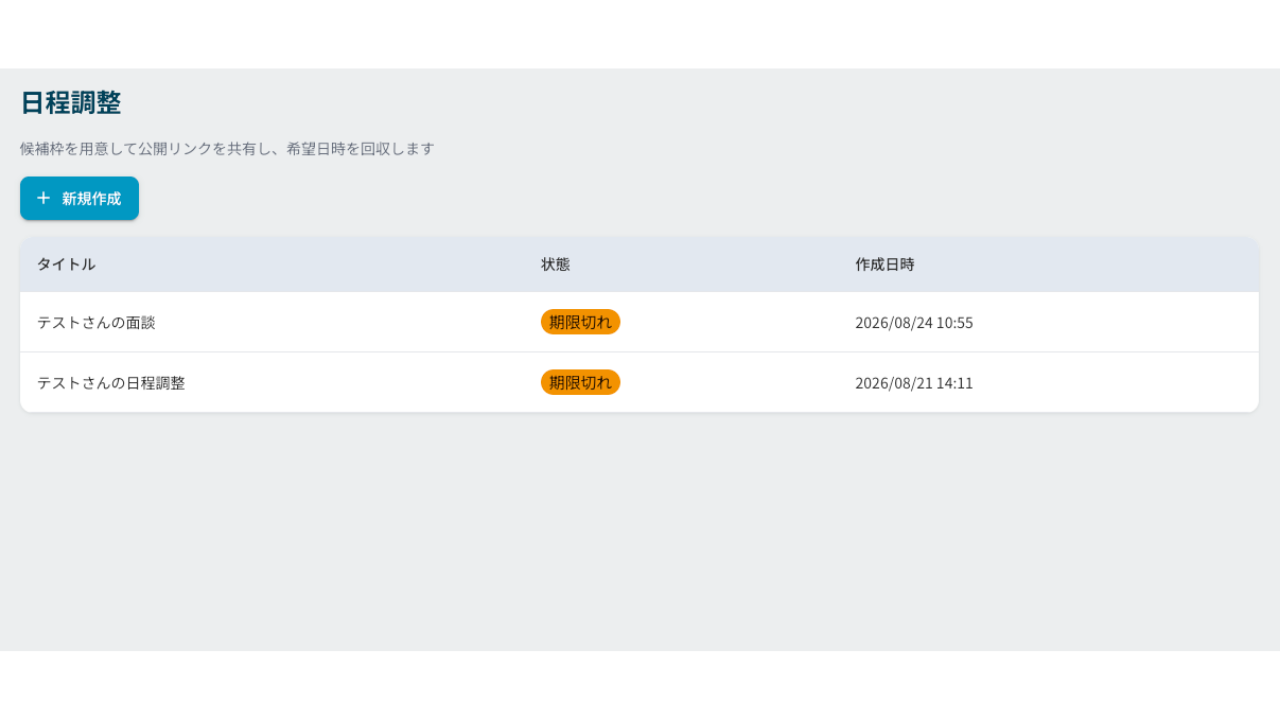Click the 期限切れ badge for テストさんの日程調整
This screenshot has height=720, width=1280.
pyautogui.click(x=580, y=382)
